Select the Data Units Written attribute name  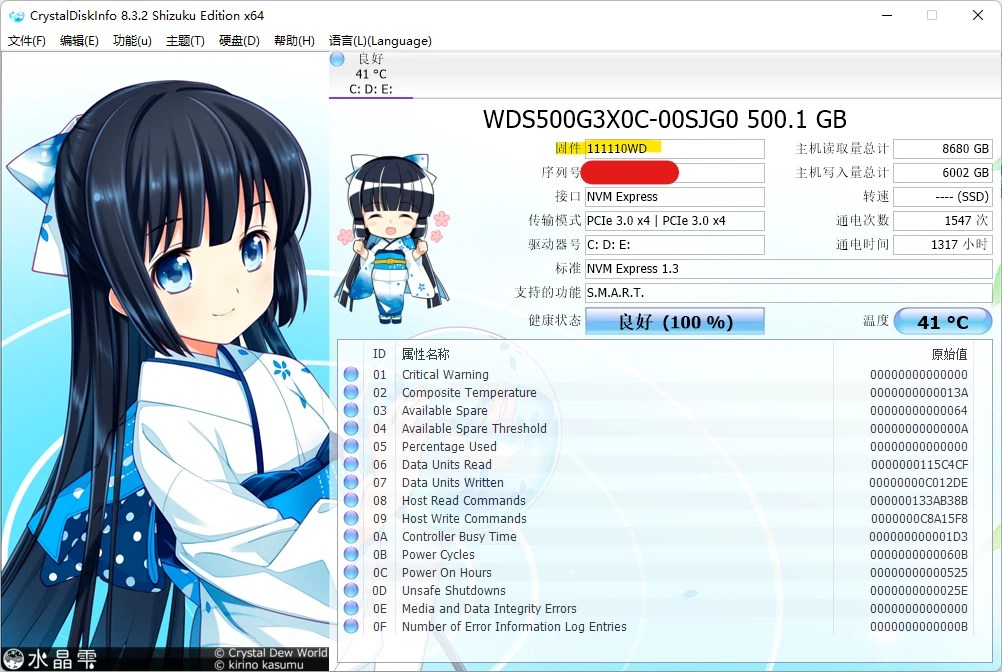tap(452, 482)
